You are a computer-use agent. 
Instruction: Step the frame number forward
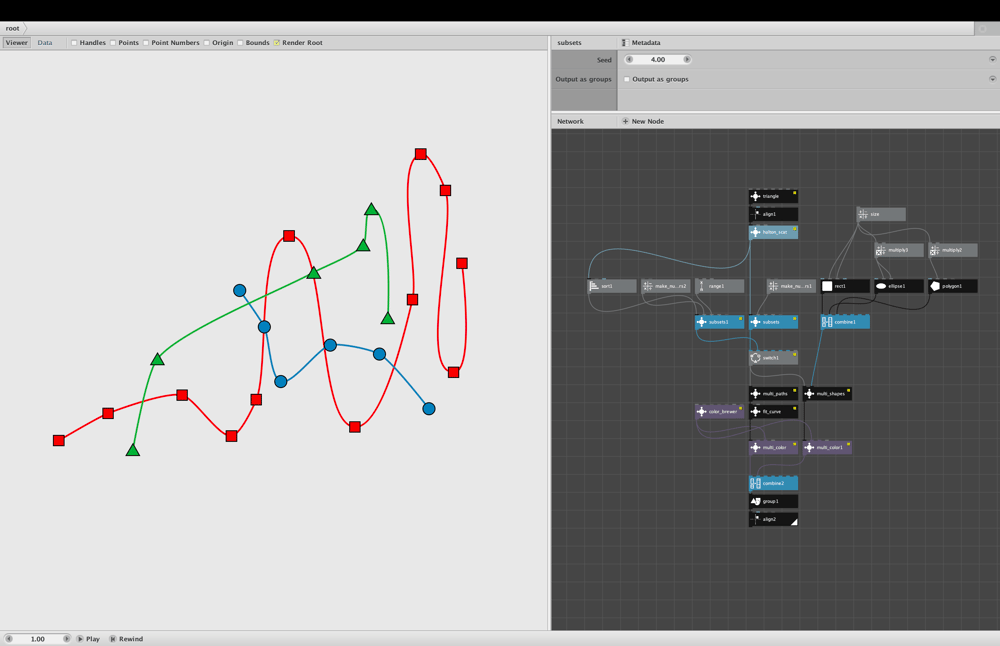66,638
